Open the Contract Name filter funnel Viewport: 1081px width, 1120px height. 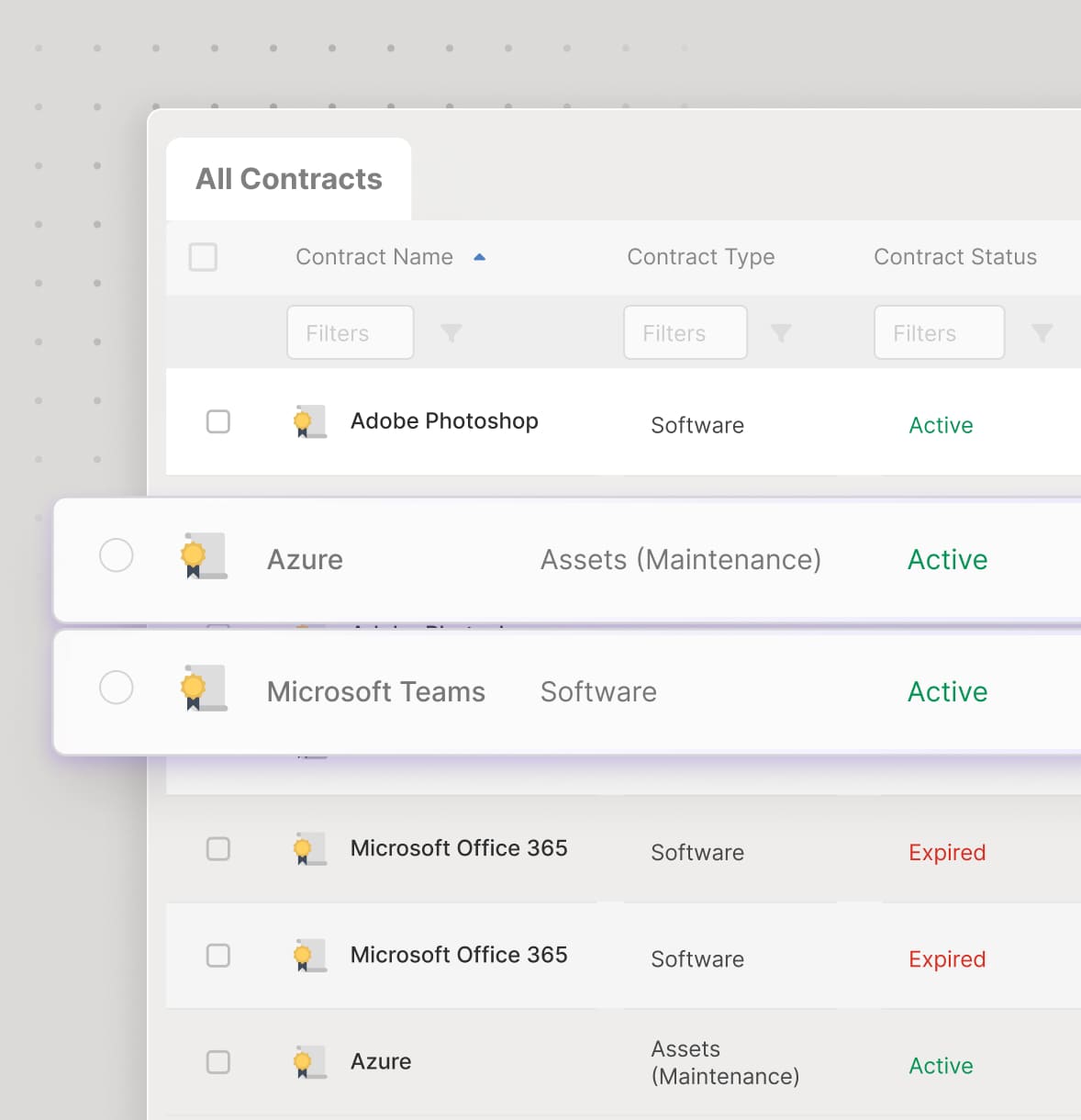click(x=451, y=333)
